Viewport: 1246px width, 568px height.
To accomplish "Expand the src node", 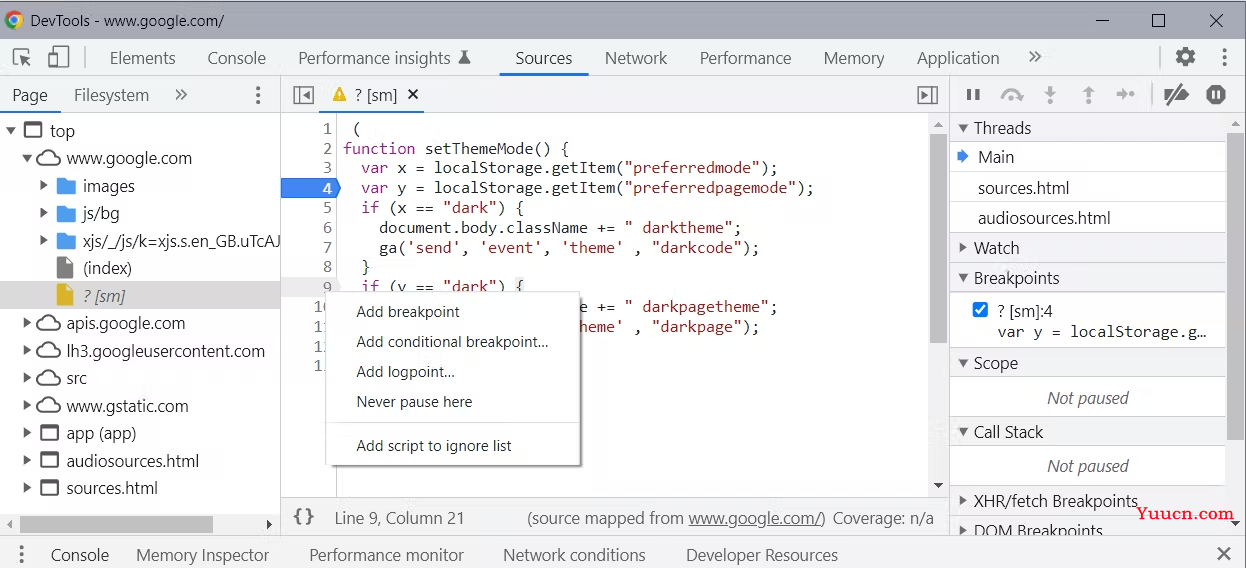I will click(27, 378).
